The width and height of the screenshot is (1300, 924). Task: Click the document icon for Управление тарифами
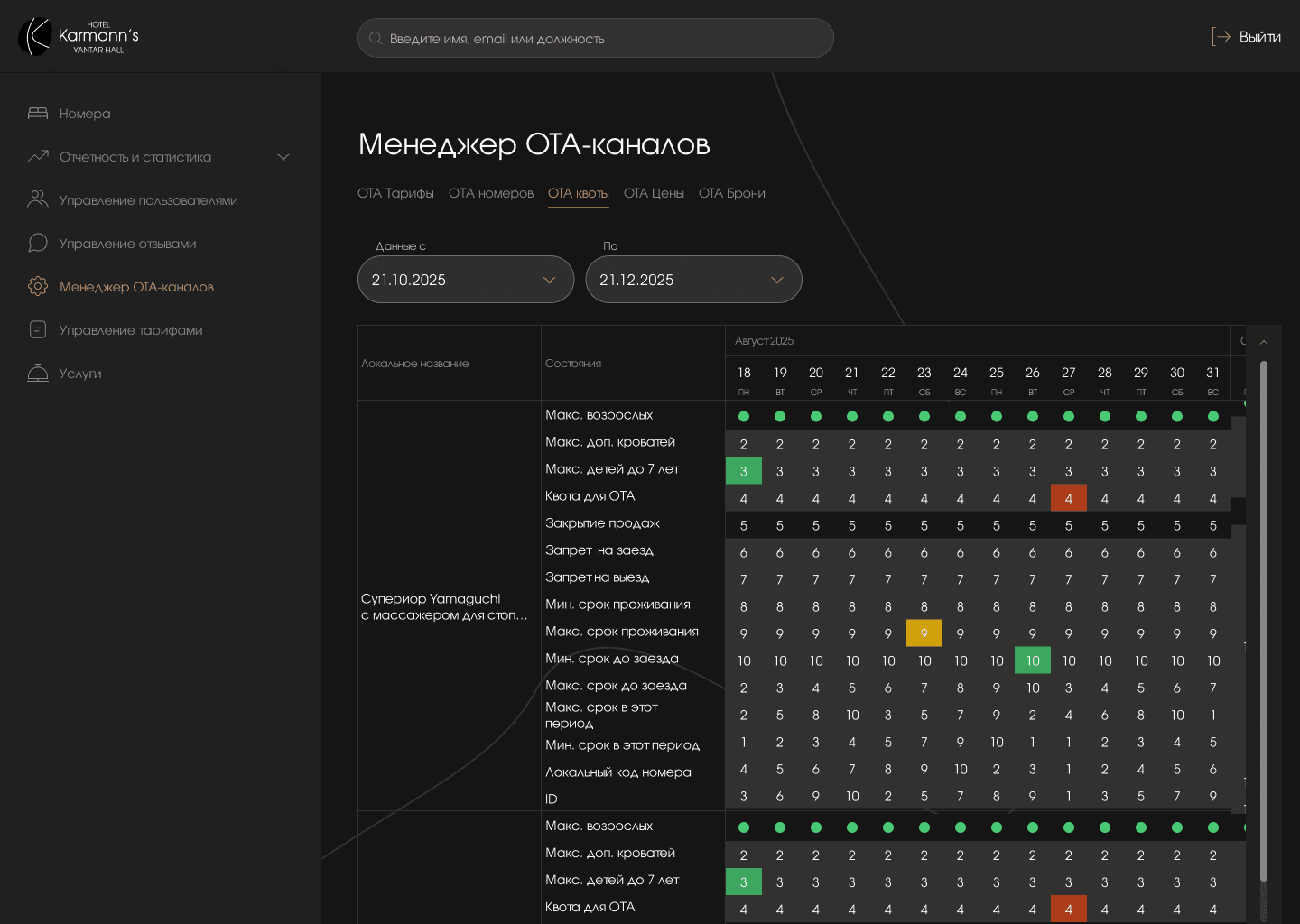(38, 330)
